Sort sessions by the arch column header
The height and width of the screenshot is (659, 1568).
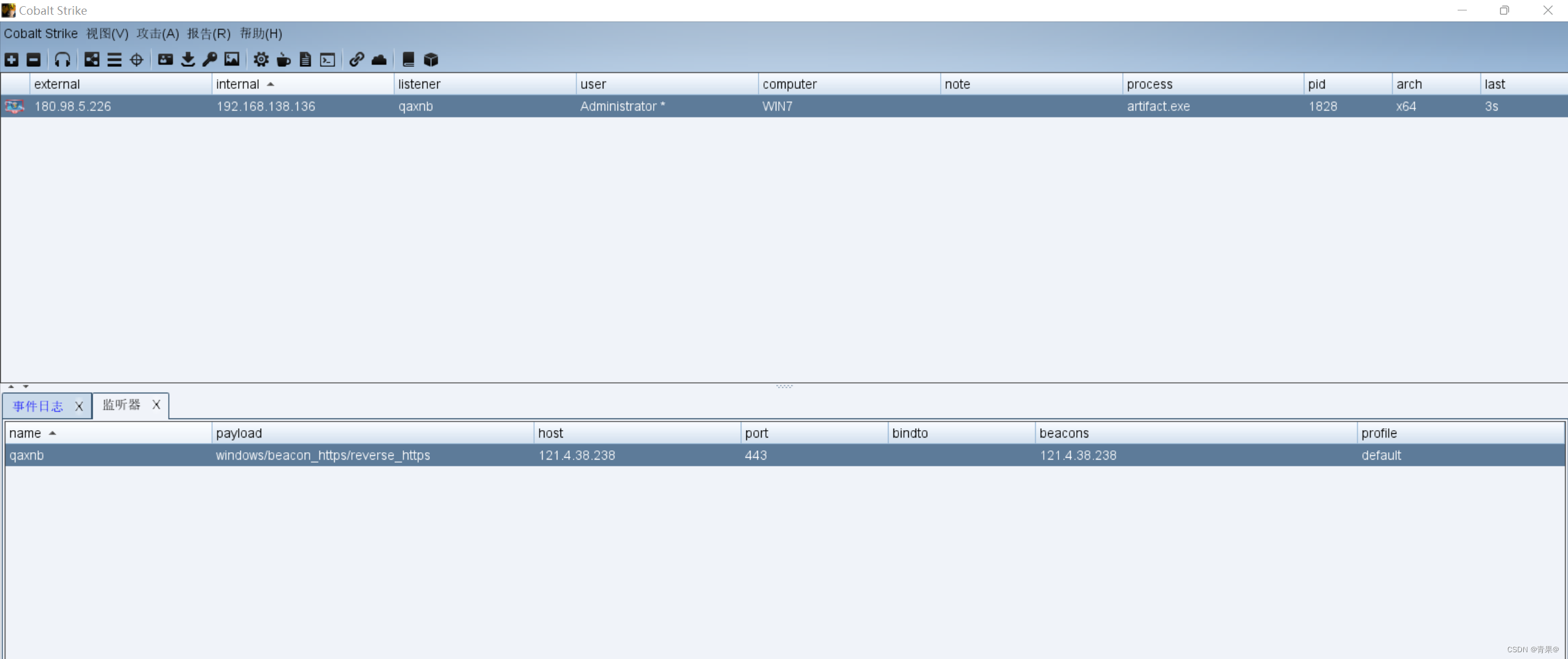(1436, 84)
